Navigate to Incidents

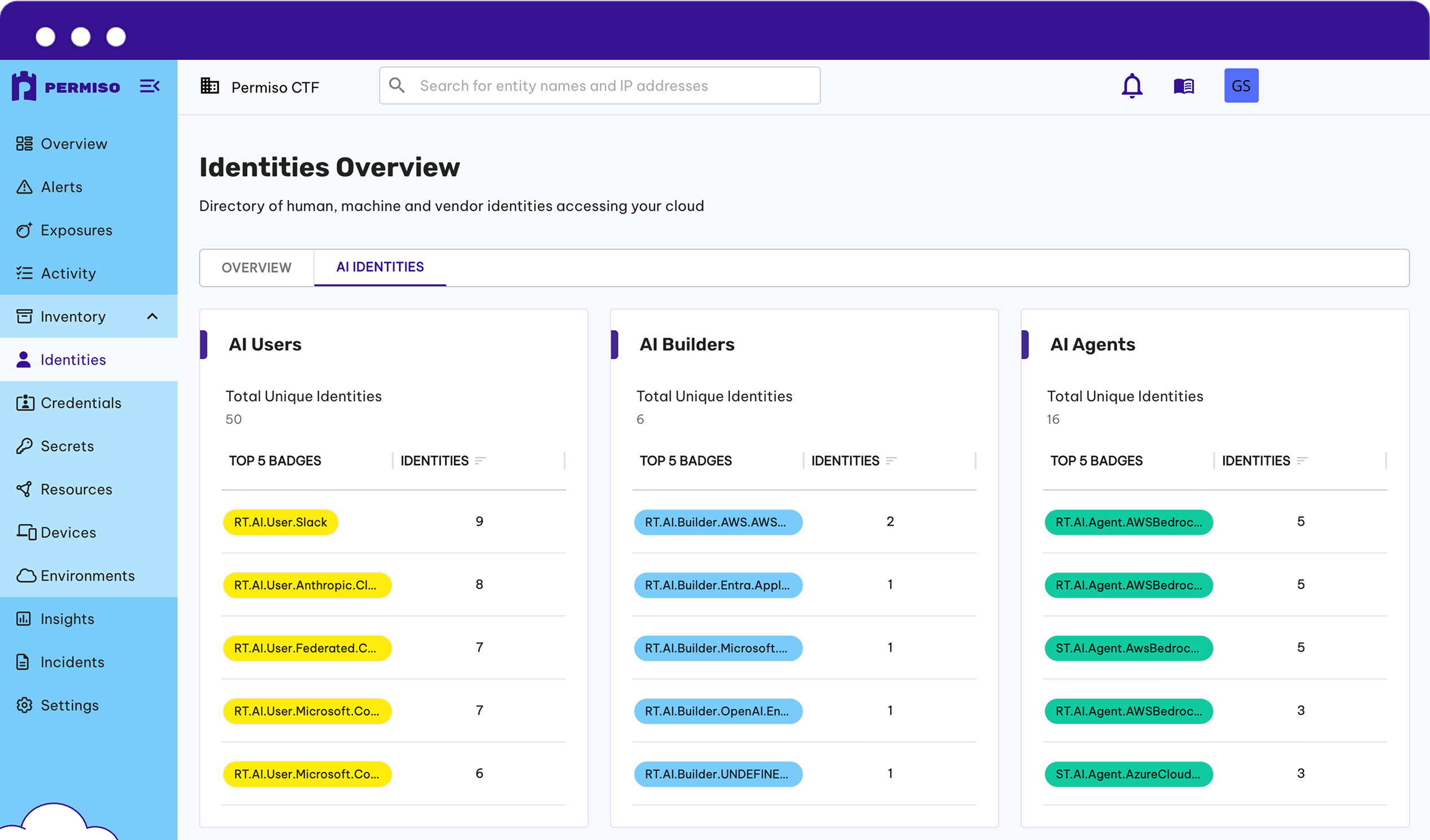[x=72, y=662]
